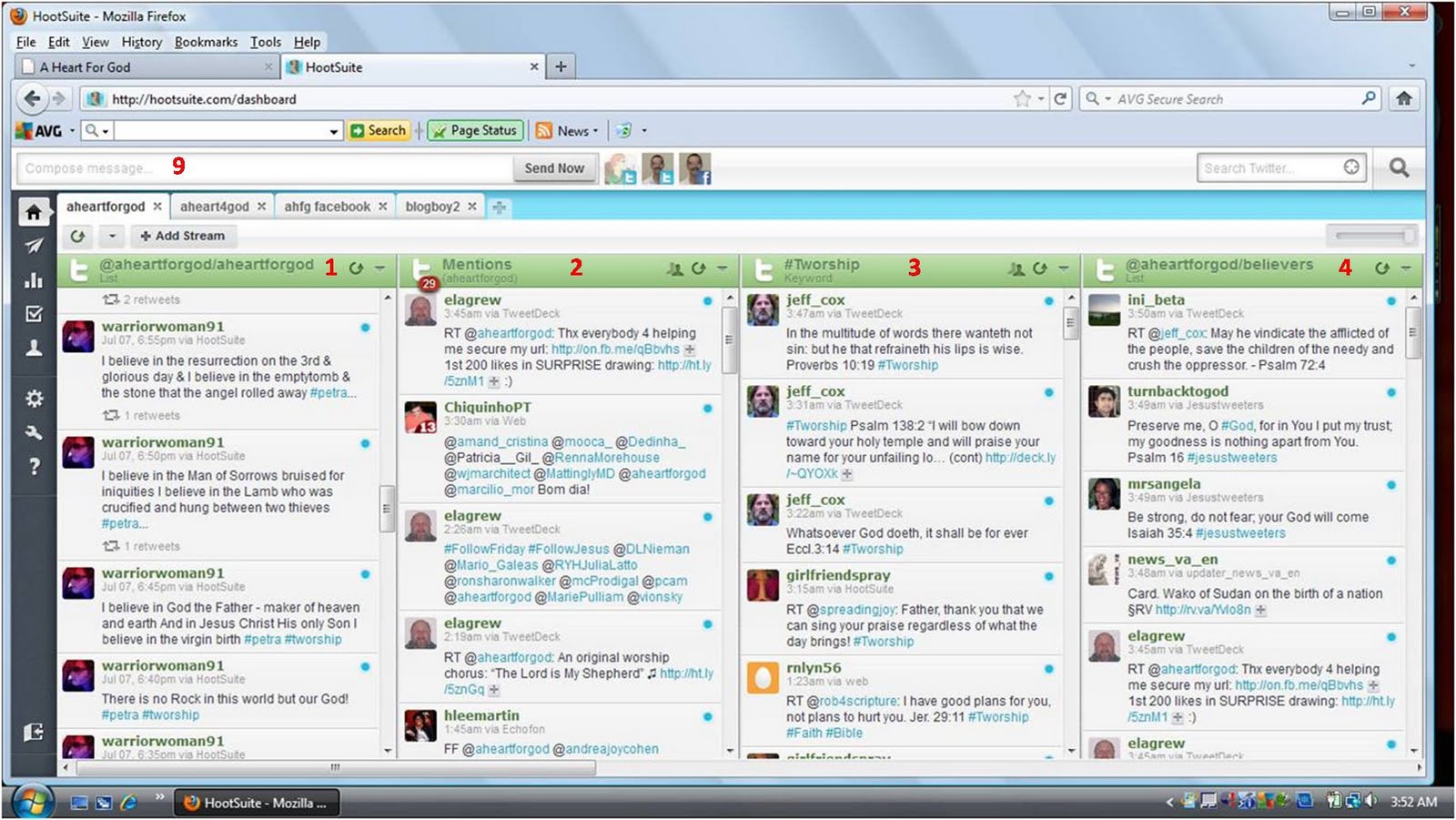This screenshot has width=1456, height=820.
Task: Click the system clock showing 3:52 AM
Action: (1413, 802)
